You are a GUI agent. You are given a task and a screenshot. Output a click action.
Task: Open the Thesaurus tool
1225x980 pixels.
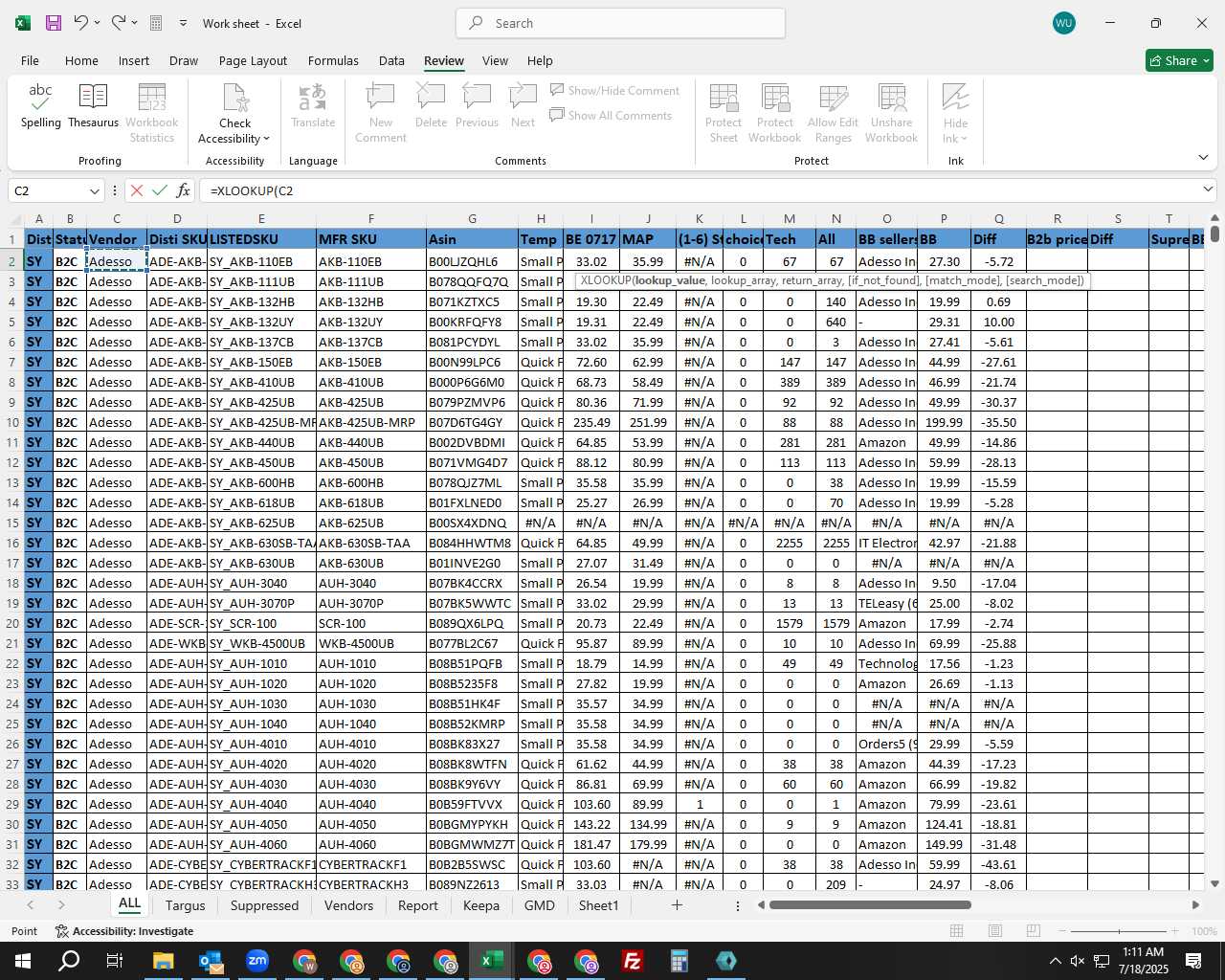pos(93,105)
